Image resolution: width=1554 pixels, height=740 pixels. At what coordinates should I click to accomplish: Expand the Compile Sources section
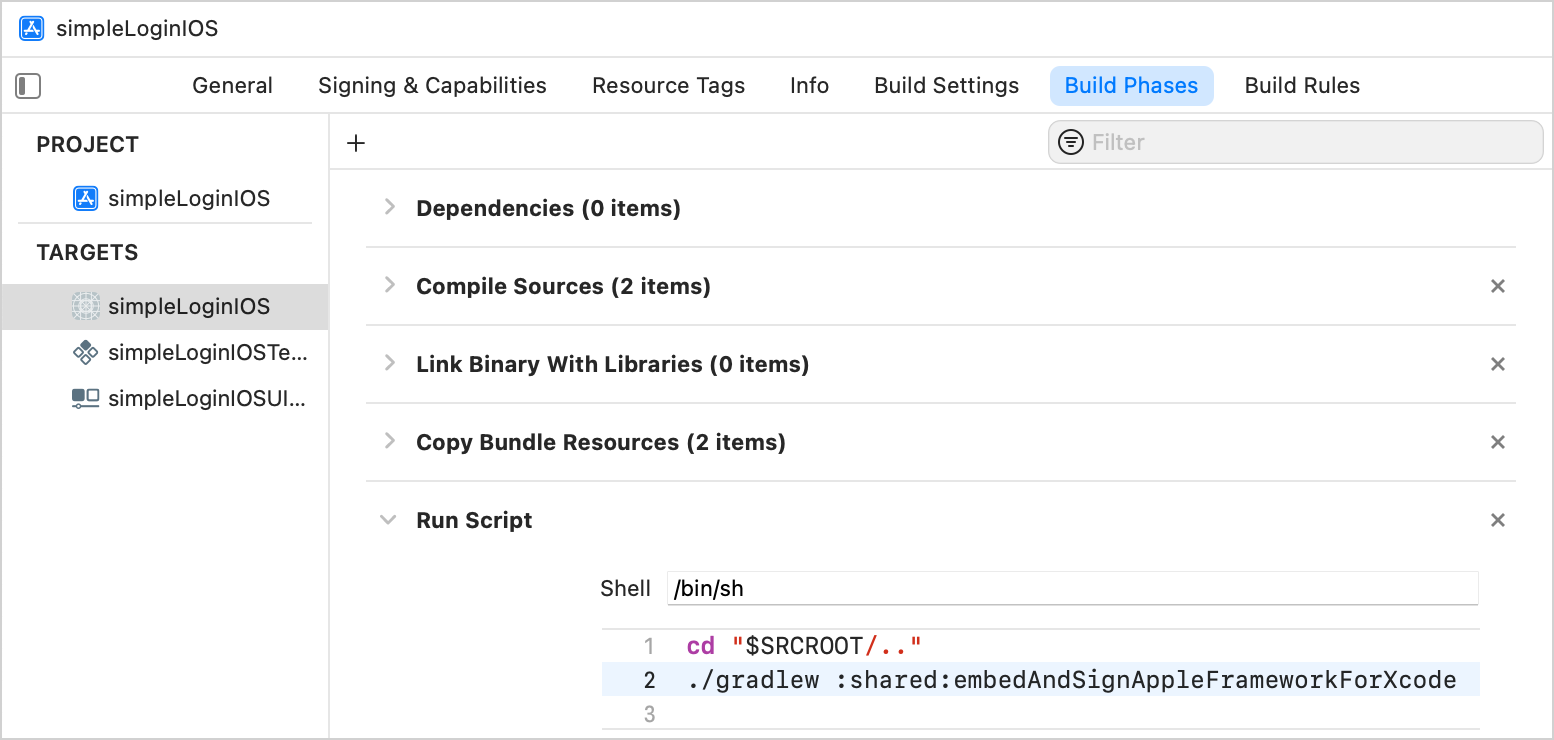pyautogui.click(x=390, y=286)
